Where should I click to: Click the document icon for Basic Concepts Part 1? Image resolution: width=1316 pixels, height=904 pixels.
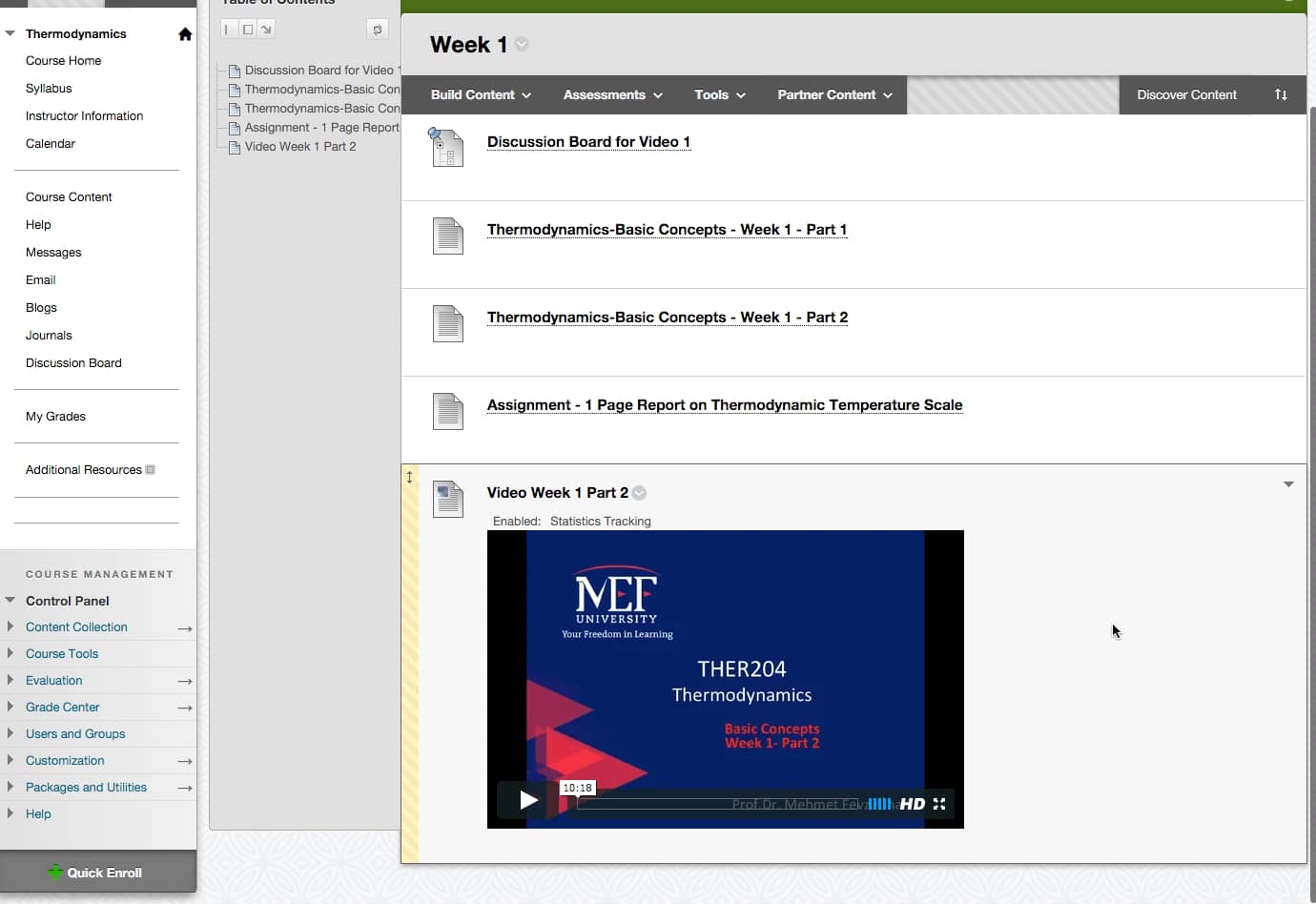click(x=447, y=236)
